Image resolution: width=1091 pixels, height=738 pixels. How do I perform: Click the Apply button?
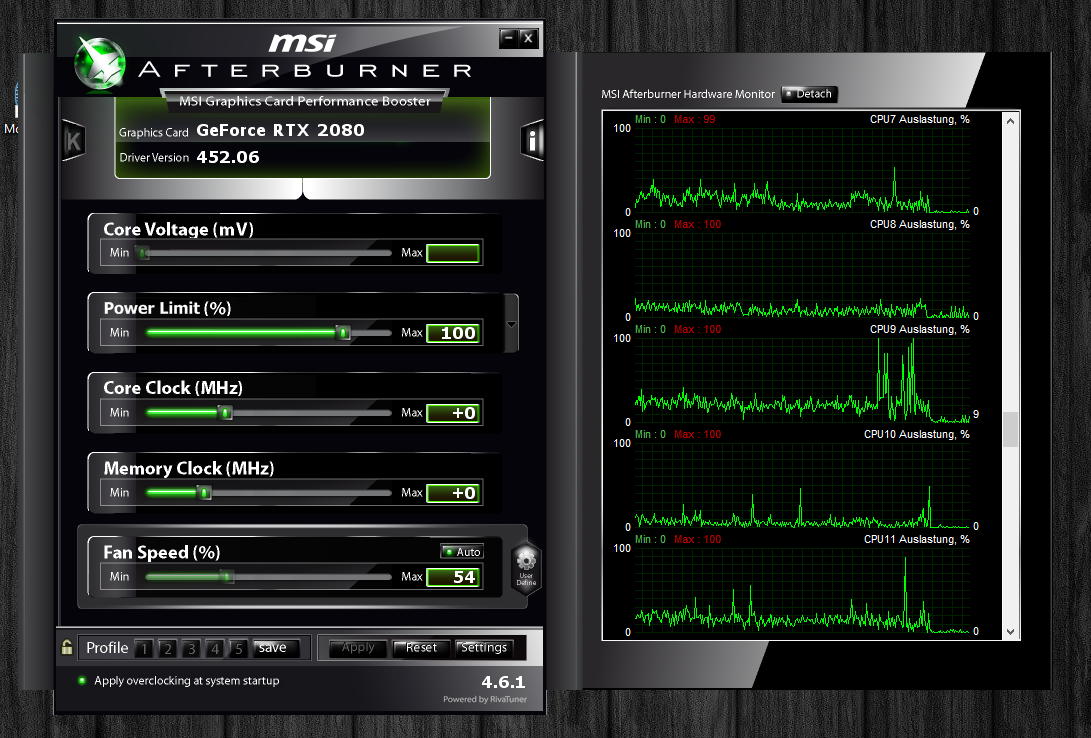tap(358, 648)
